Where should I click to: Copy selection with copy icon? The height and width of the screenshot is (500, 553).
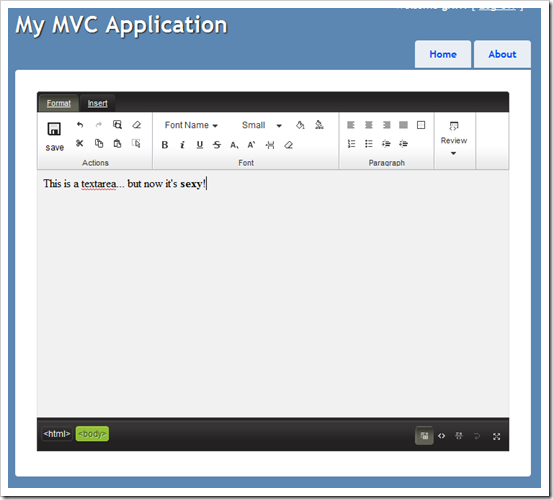(x=99, y=144)
